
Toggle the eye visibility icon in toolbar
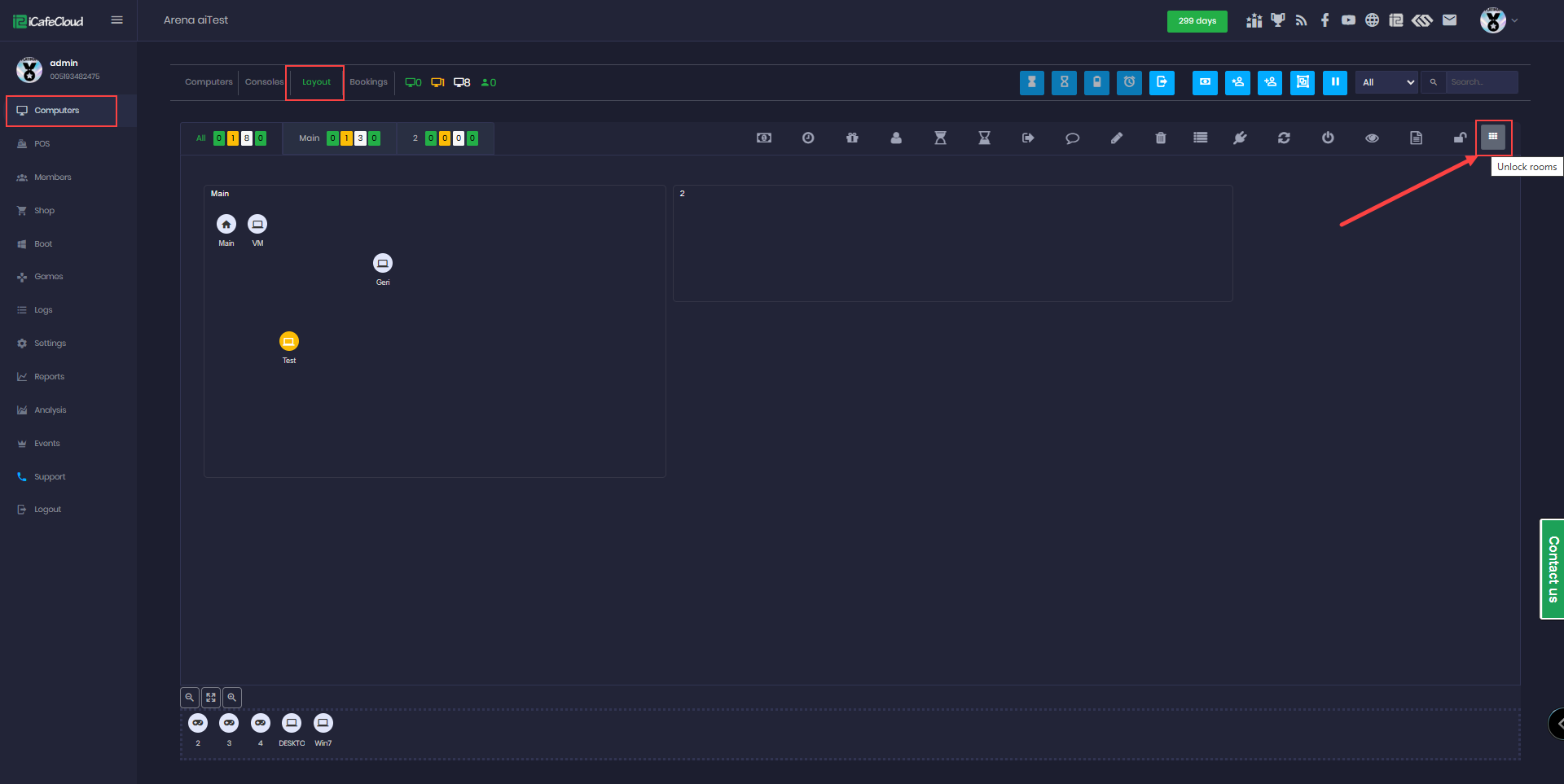pyautogui.click(x=1372, y=138)
